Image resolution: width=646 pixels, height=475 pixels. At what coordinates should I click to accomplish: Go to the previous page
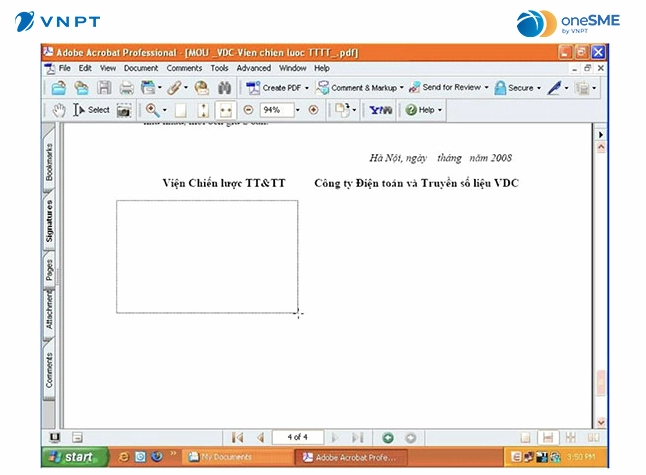(260, 438)
